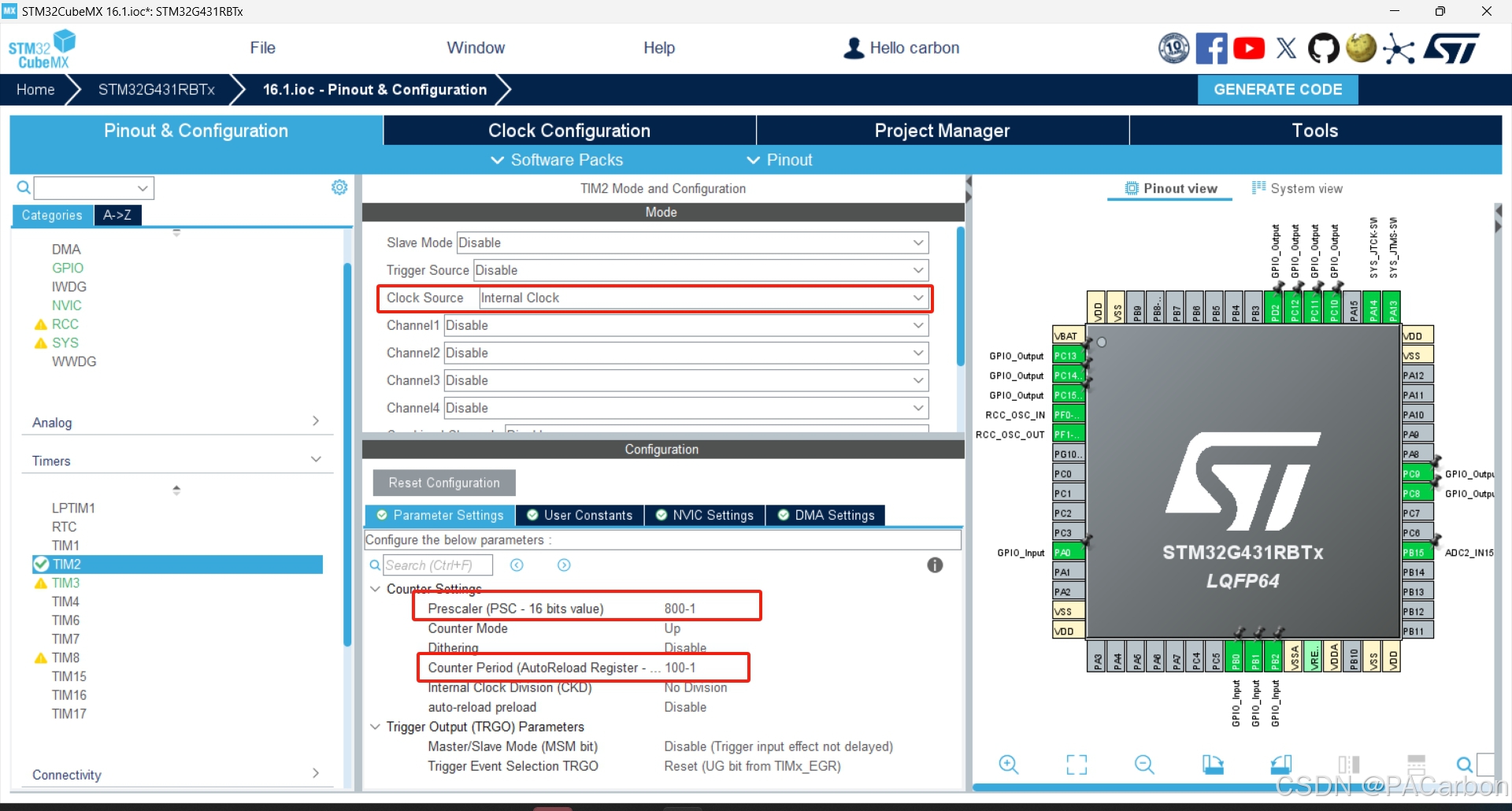The height and width of the screenshot is (811, 1512).
Task: Click the Prescaler value 800-1
Action: click(x=680, y=609)
